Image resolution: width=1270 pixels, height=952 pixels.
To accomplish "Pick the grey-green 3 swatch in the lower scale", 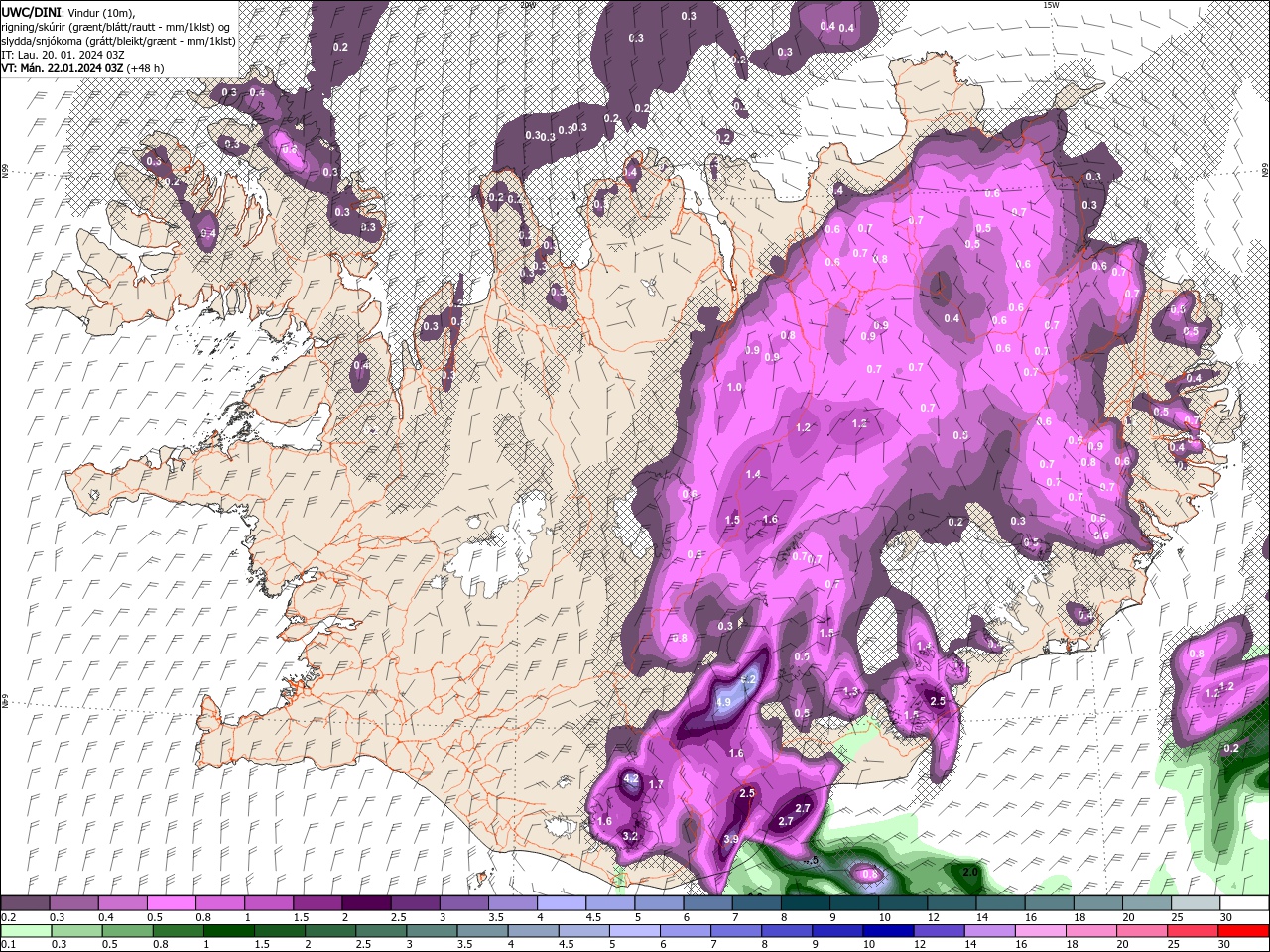I will (432, 931).
